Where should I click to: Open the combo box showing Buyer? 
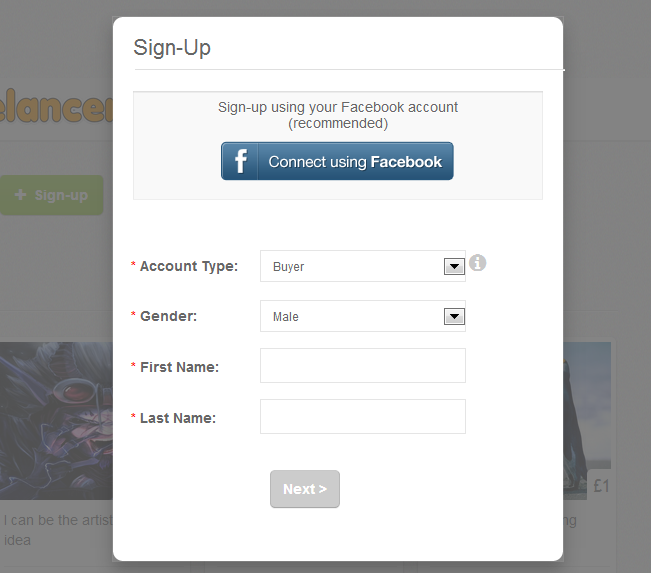tap(350, 267)
